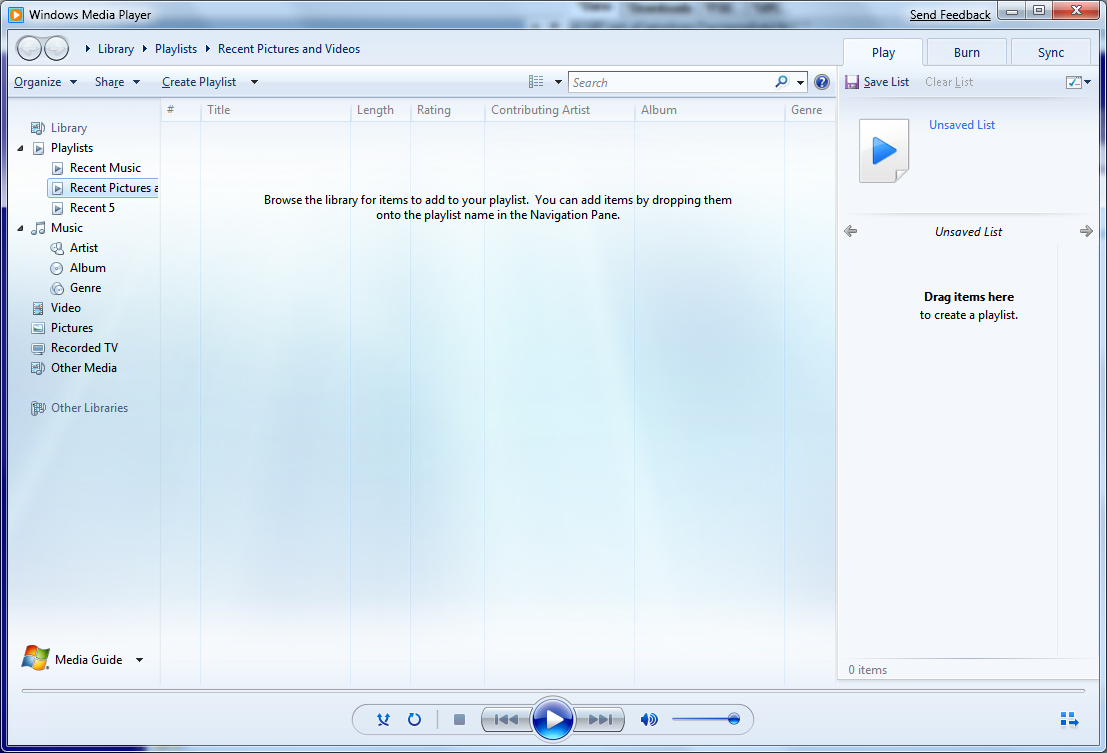Viewport: 1107px width, 753px height.
Task: Select Other Libraries in the navigation pane
Action: tap(89, 408)
